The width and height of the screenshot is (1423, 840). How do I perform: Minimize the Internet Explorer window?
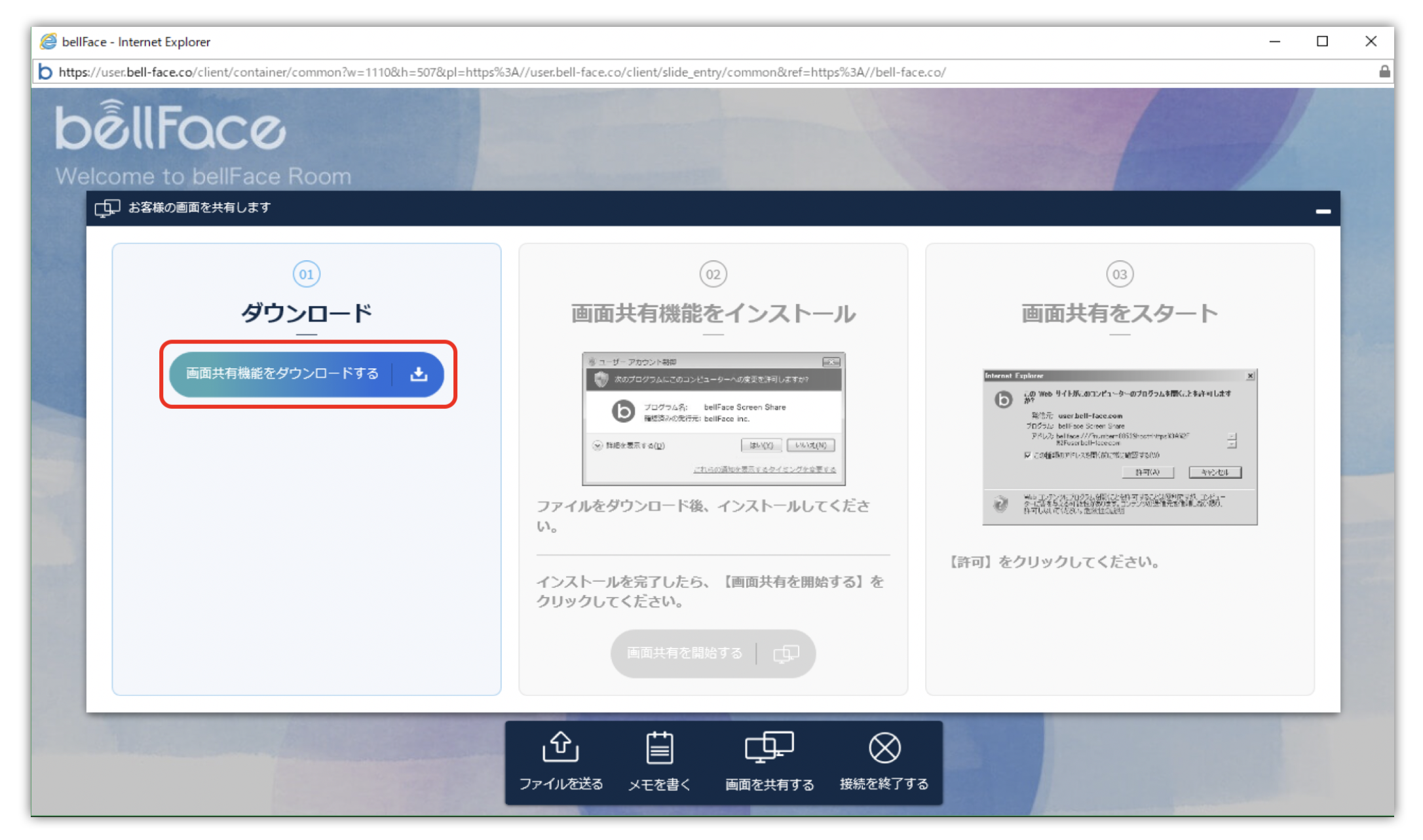[1274, 41]
